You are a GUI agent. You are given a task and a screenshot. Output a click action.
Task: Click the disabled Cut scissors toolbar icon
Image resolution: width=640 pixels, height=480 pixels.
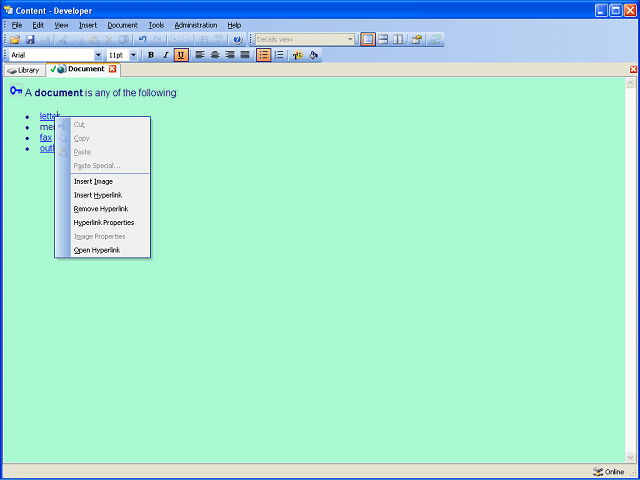[64, 40]
